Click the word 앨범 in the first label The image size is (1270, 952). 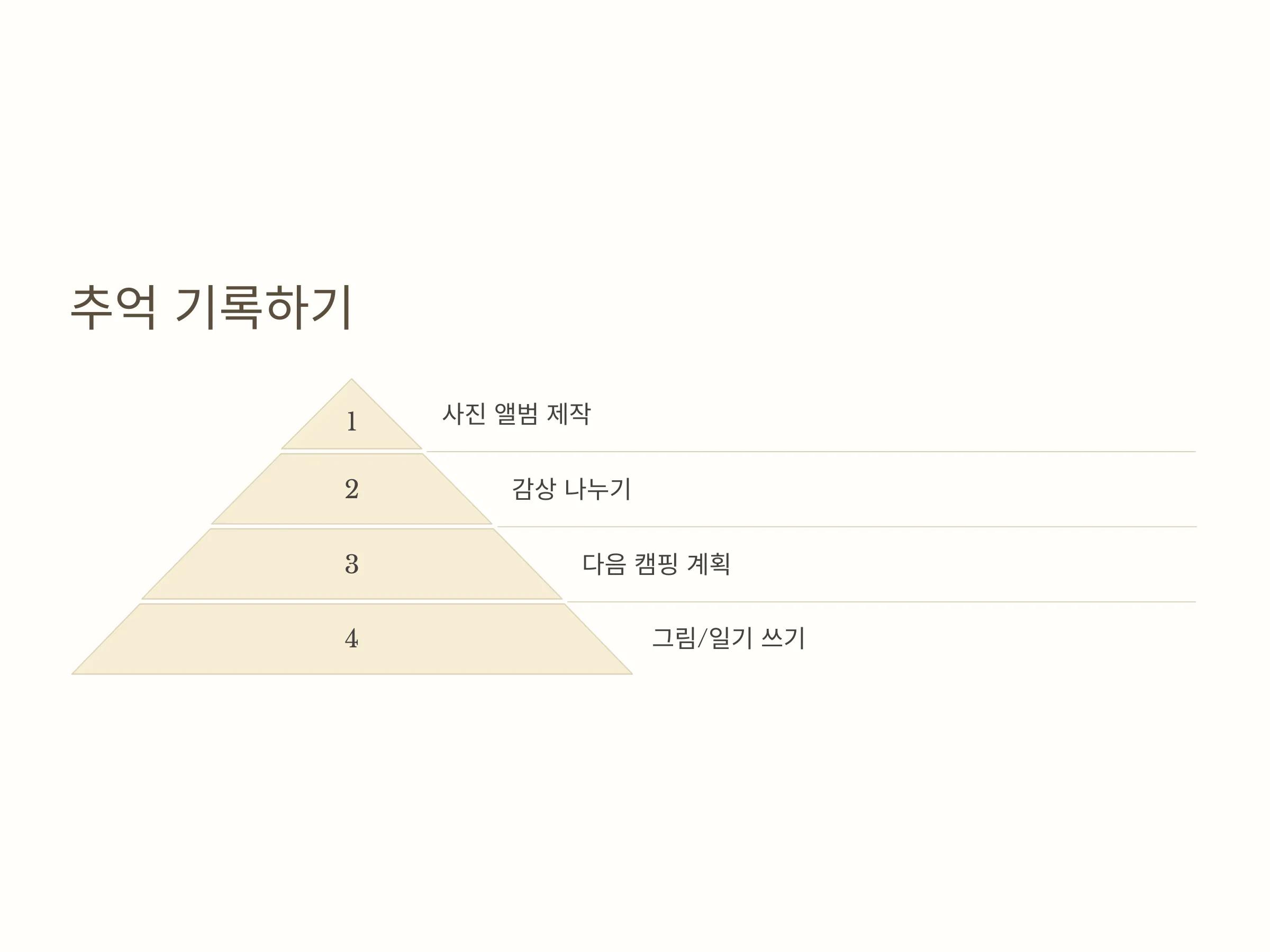click(x=516, y=414)
